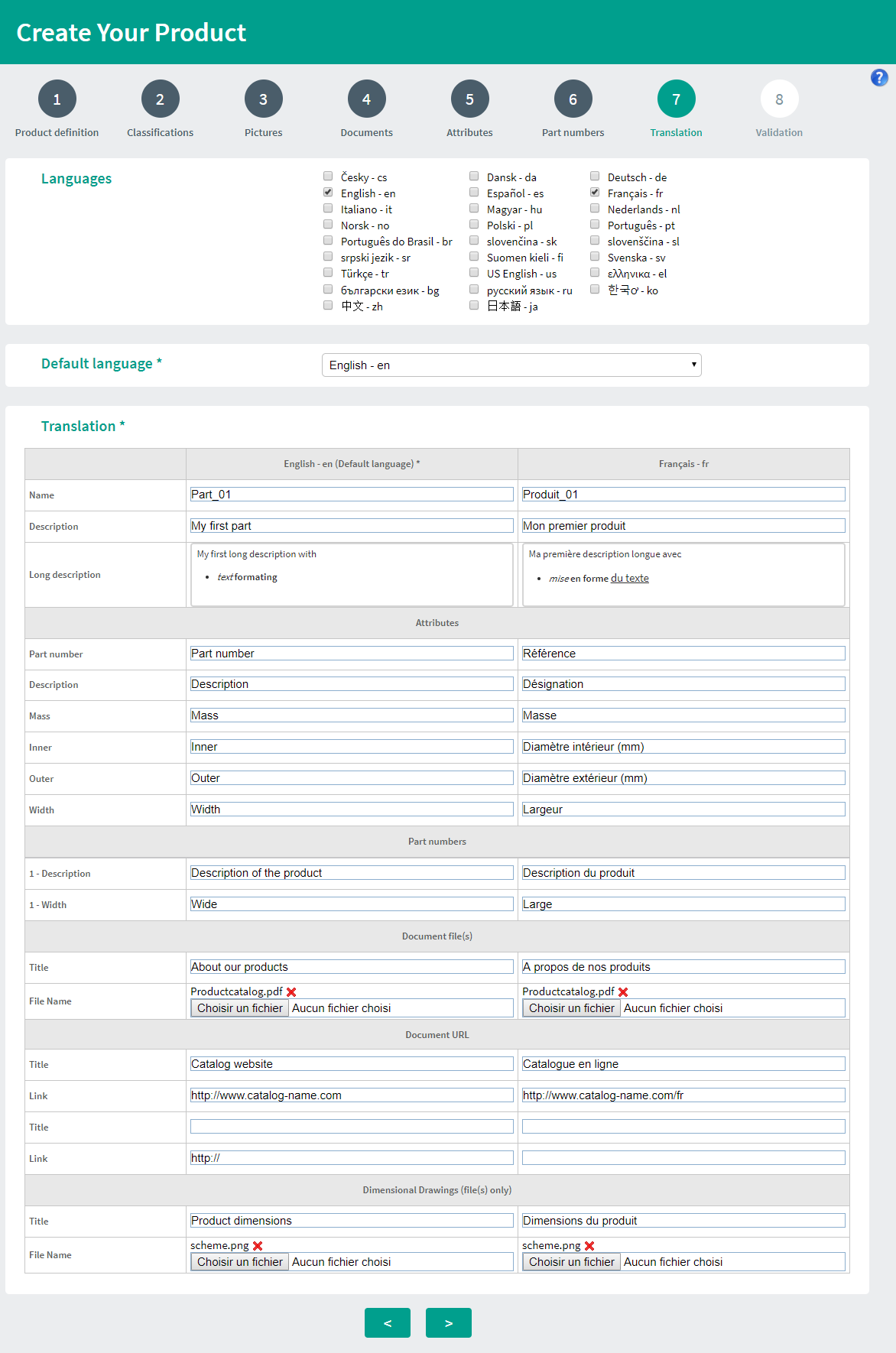
Task: Click the English catalog link URL field
Action: (x=352, y=1095)
